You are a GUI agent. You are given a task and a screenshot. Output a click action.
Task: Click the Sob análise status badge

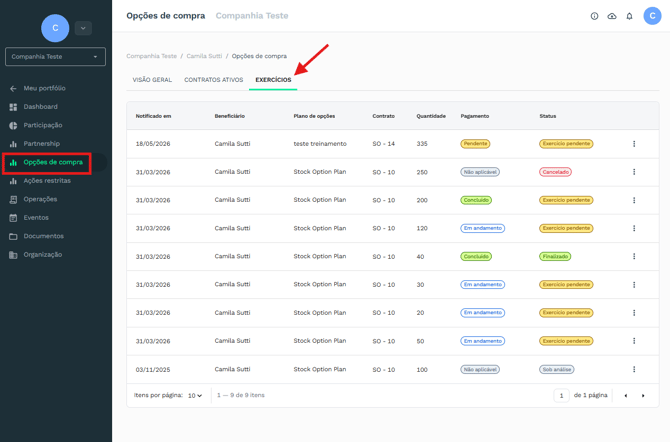[556, 369]
